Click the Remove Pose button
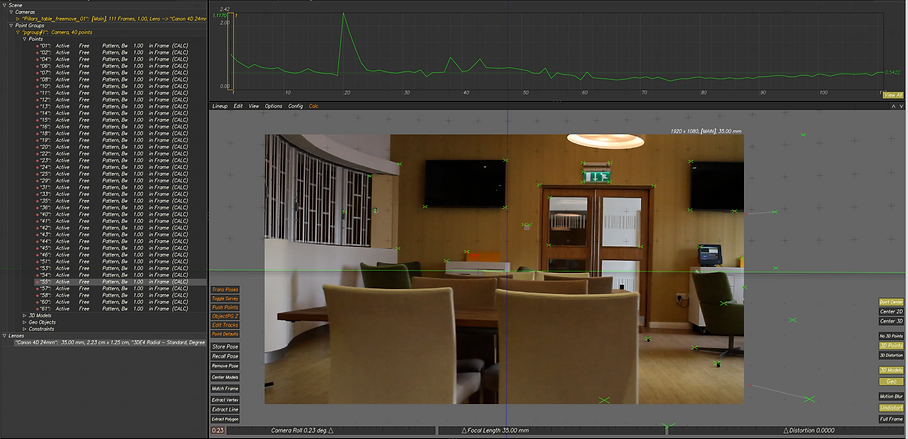The height and width of the screenshot is (439, 908). tap(225, 366)
